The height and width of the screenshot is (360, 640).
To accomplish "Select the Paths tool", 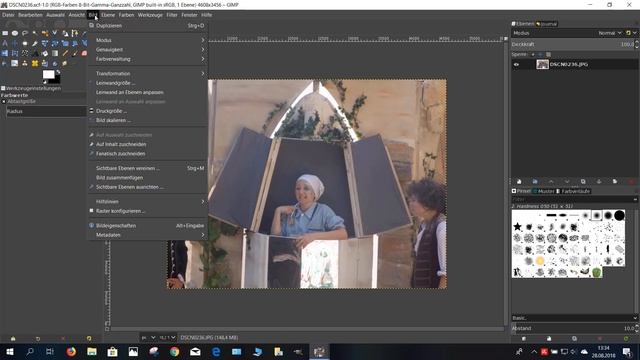I will click(75, 33).
